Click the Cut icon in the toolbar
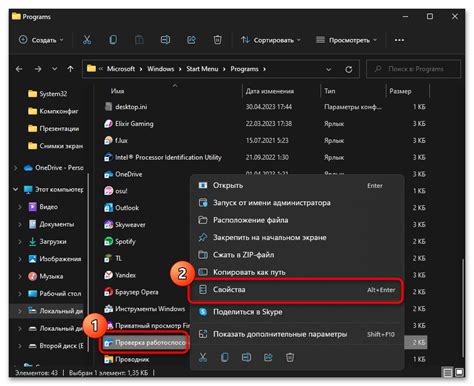This screenshot has height=386, width=474. [87, 40]
